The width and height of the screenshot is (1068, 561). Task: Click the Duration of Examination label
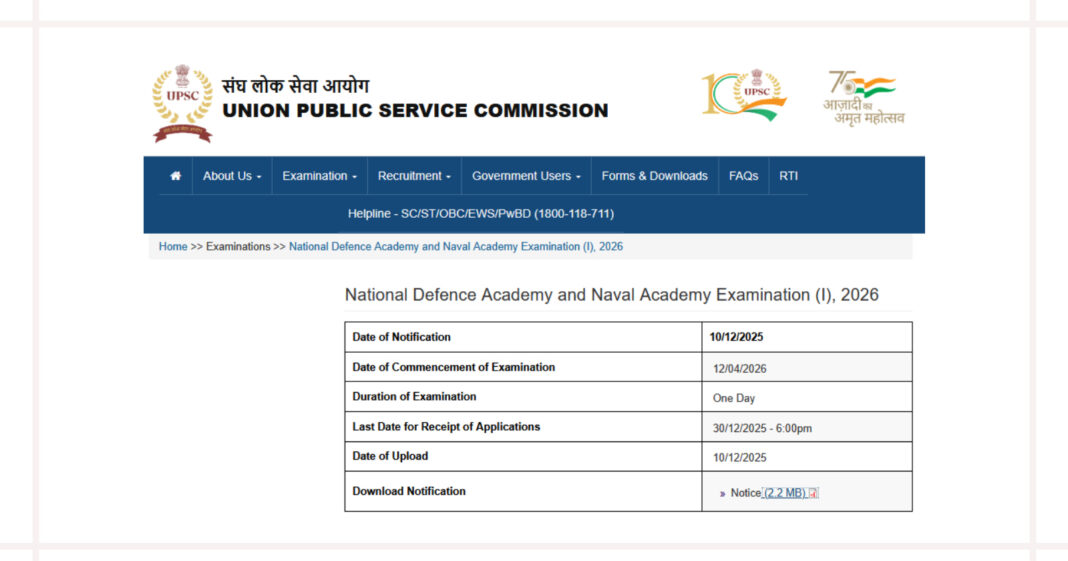tap(414, 396)
